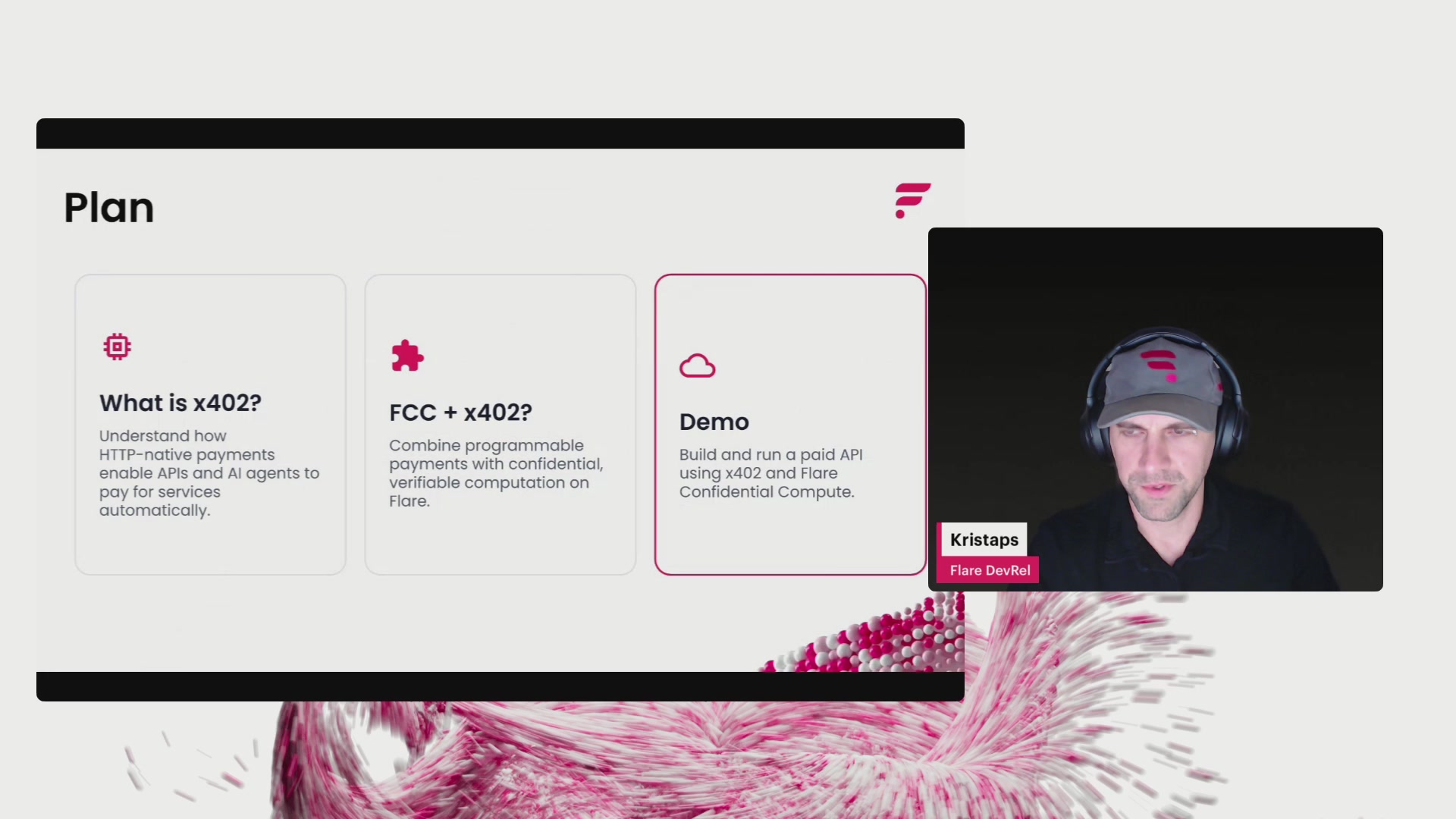Screen dimensions: 1456x819
Task: Click the Flare logo on the speaker's cap
Action: tap(1160, 364)
